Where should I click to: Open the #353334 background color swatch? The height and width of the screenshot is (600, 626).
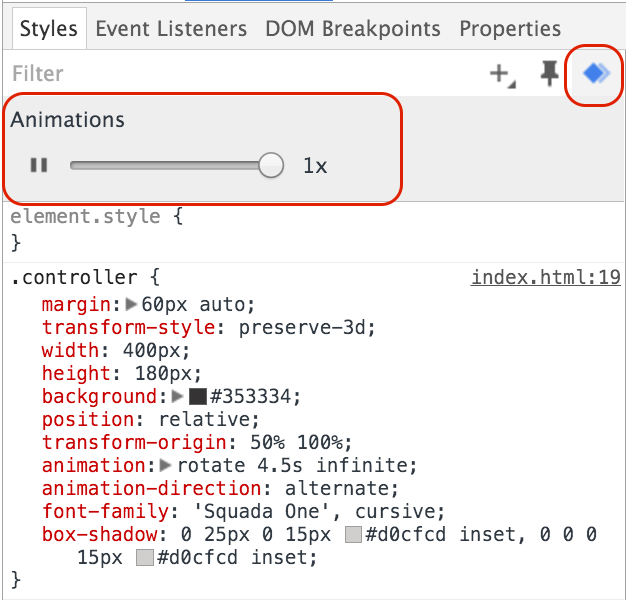[x=198, y=396]
